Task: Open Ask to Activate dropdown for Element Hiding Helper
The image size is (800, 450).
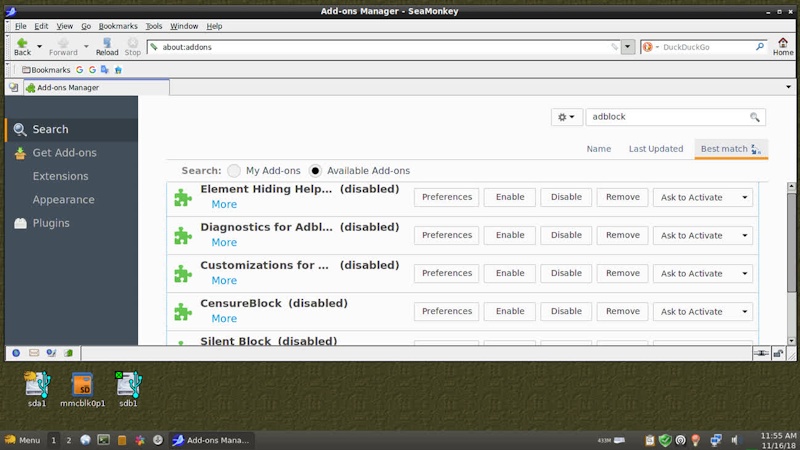Action: pos(703,197)
